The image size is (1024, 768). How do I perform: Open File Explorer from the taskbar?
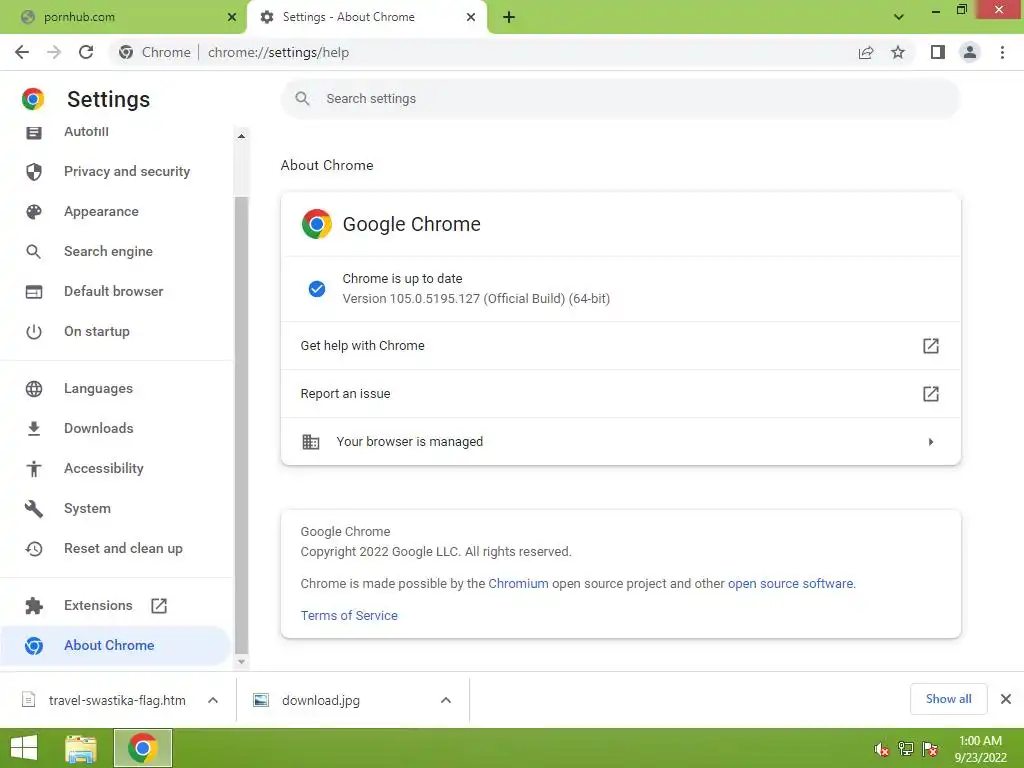(x=81, y=748)
